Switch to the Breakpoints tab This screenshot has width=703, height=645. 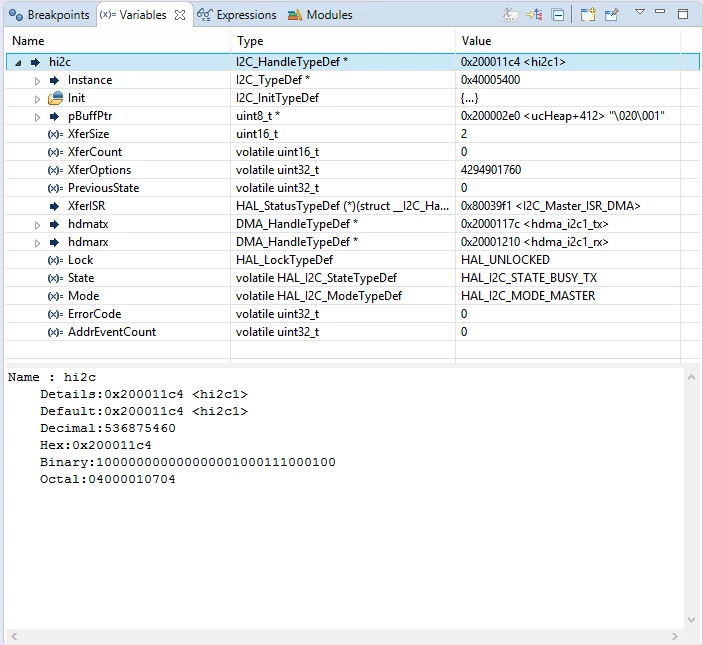click(49, 15)
